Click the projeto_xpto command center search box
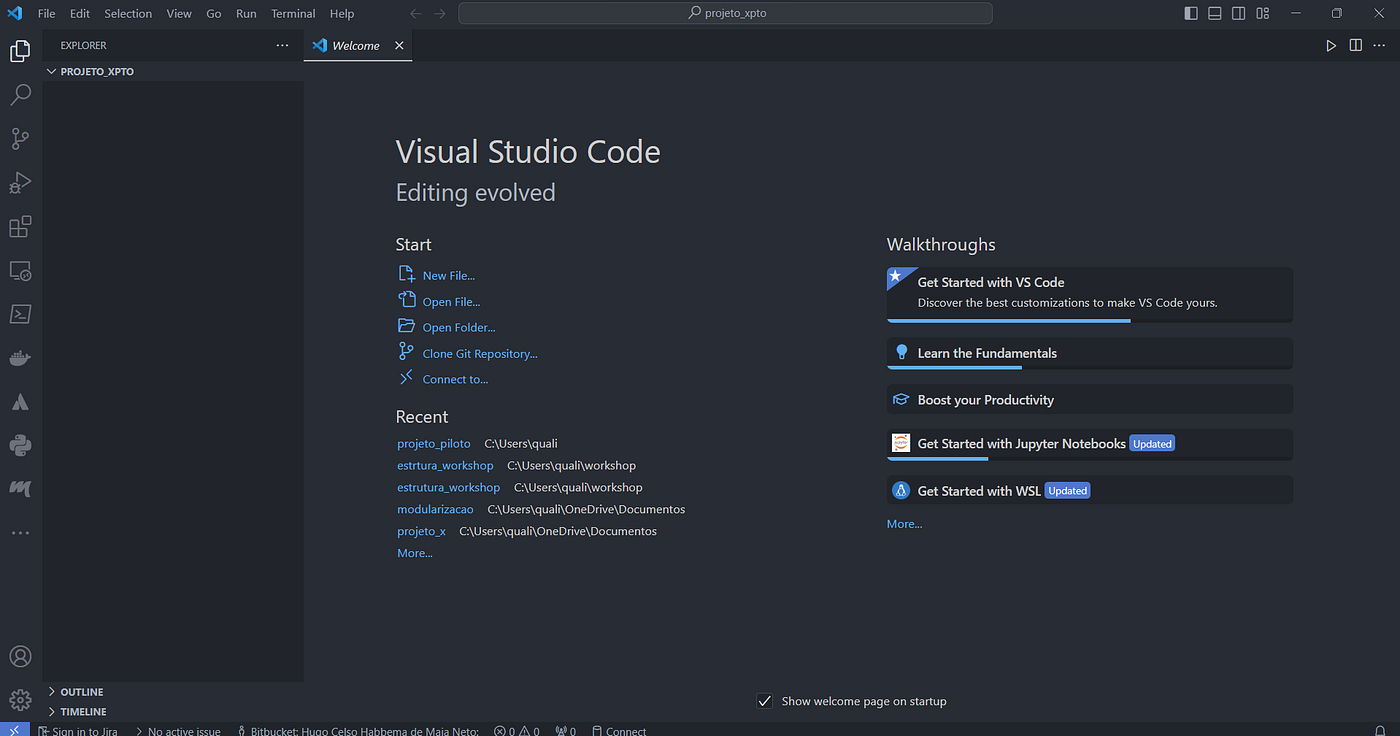The image size is (1400, 736). [x=725, y=13]
